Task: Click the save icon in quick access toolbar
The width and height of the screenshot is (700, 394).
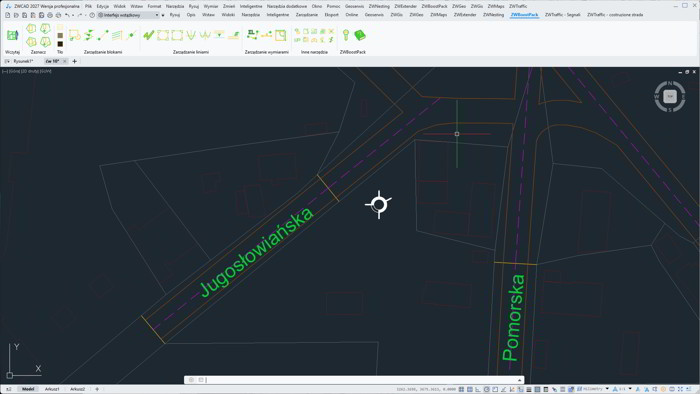Action: point(25,15)
